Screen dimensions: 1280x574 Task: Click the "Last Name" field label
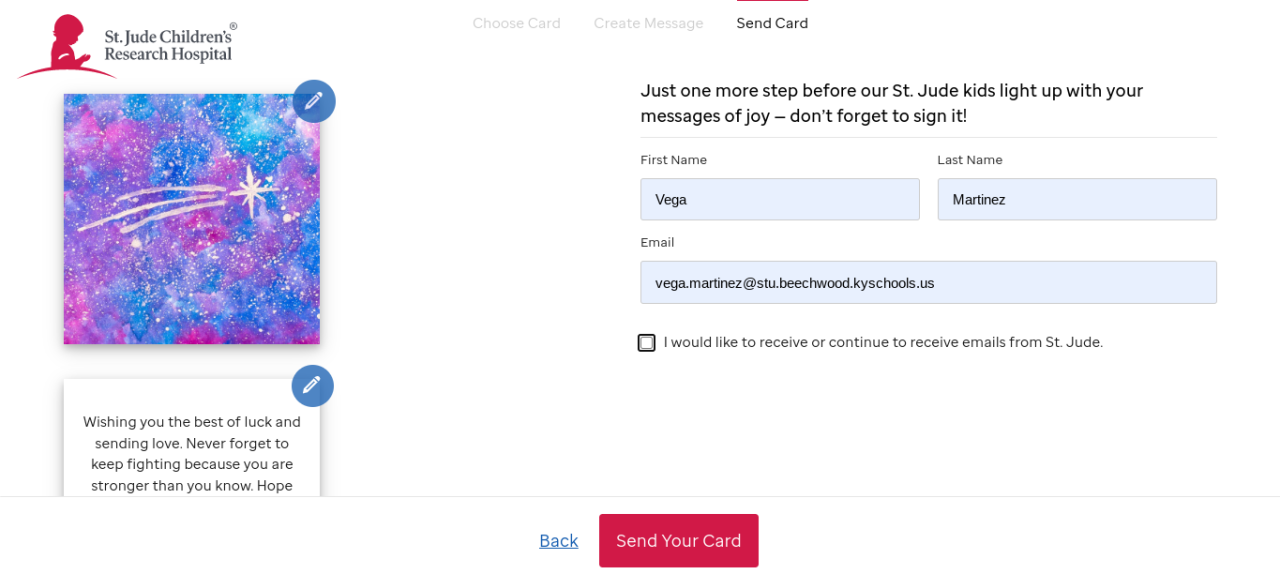(x=969, y=160)
